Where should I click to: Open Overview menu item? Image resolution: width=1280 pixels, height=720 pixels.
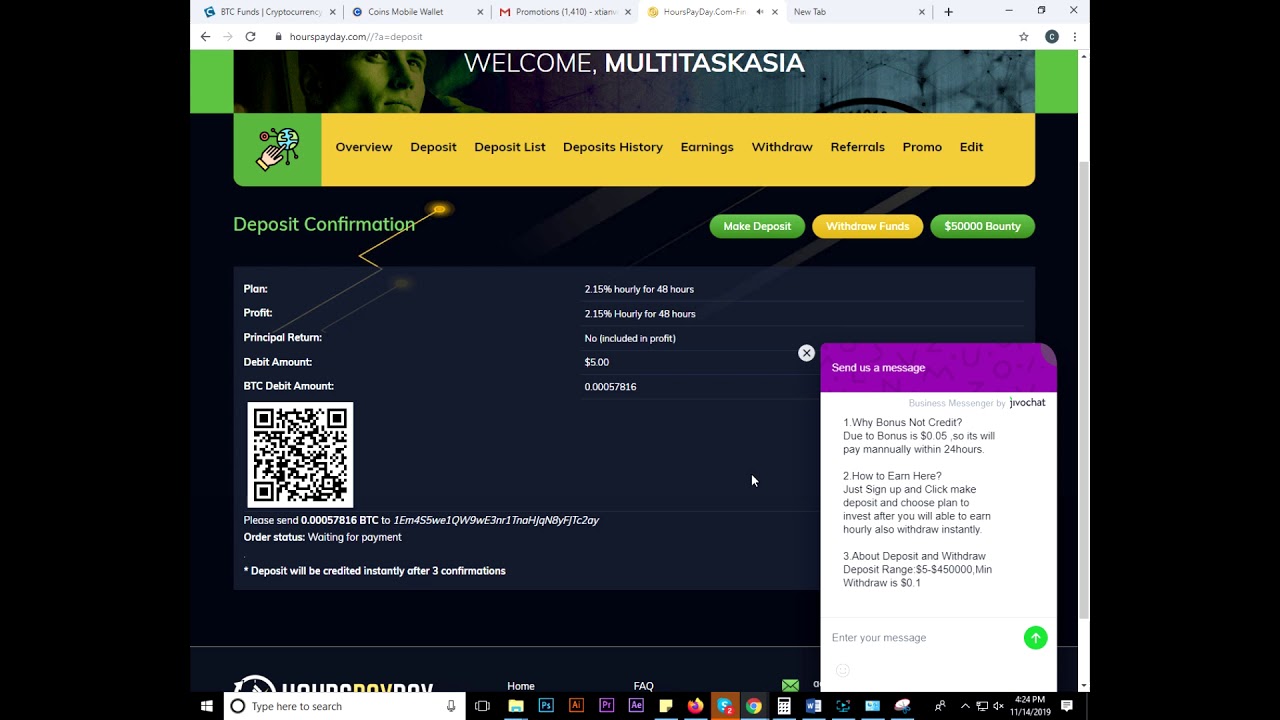click(364, 147)
